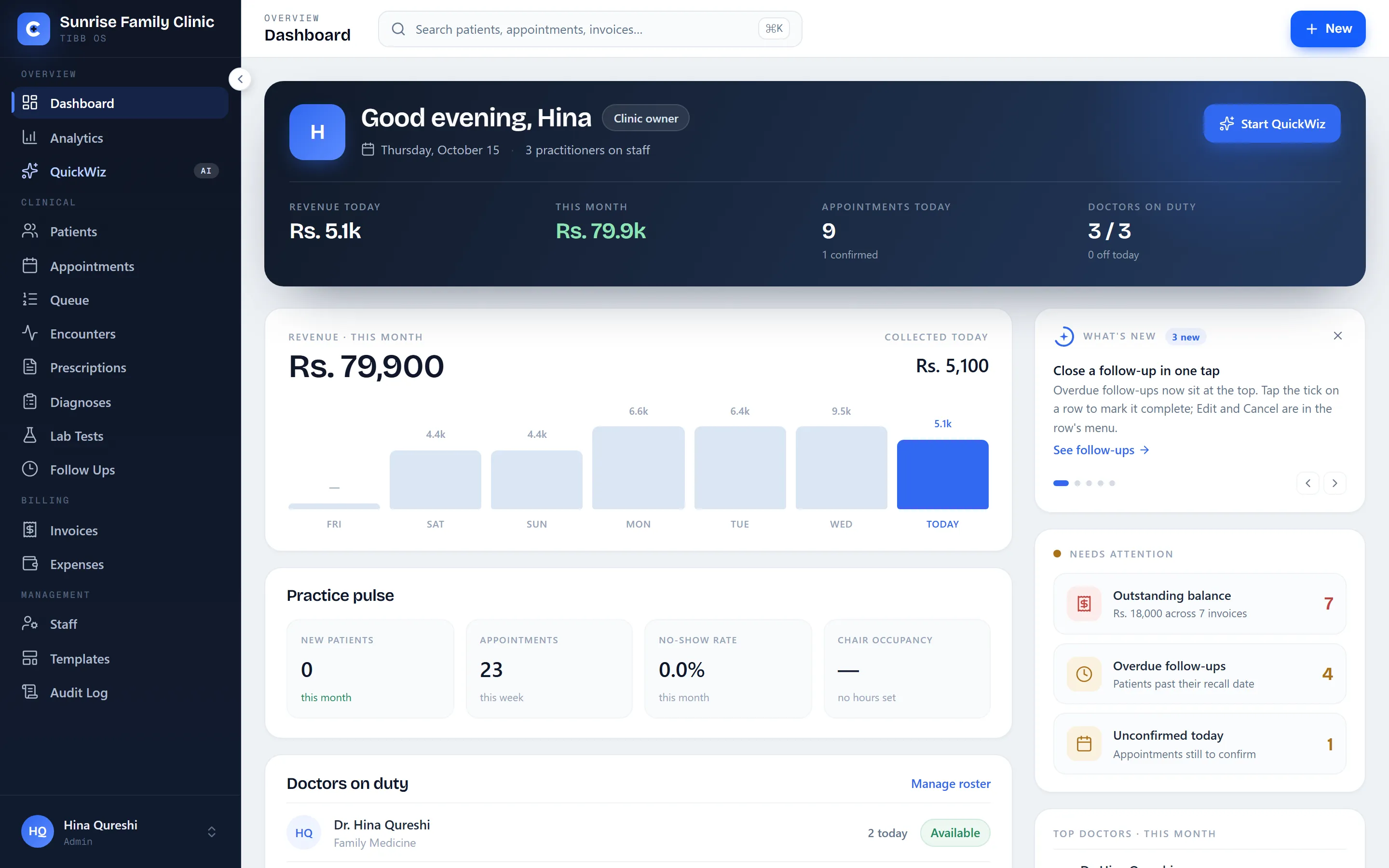The image size is (1389, 868).
Task: Open QuickWiz in the sidebar
Action: click(120, 171)
